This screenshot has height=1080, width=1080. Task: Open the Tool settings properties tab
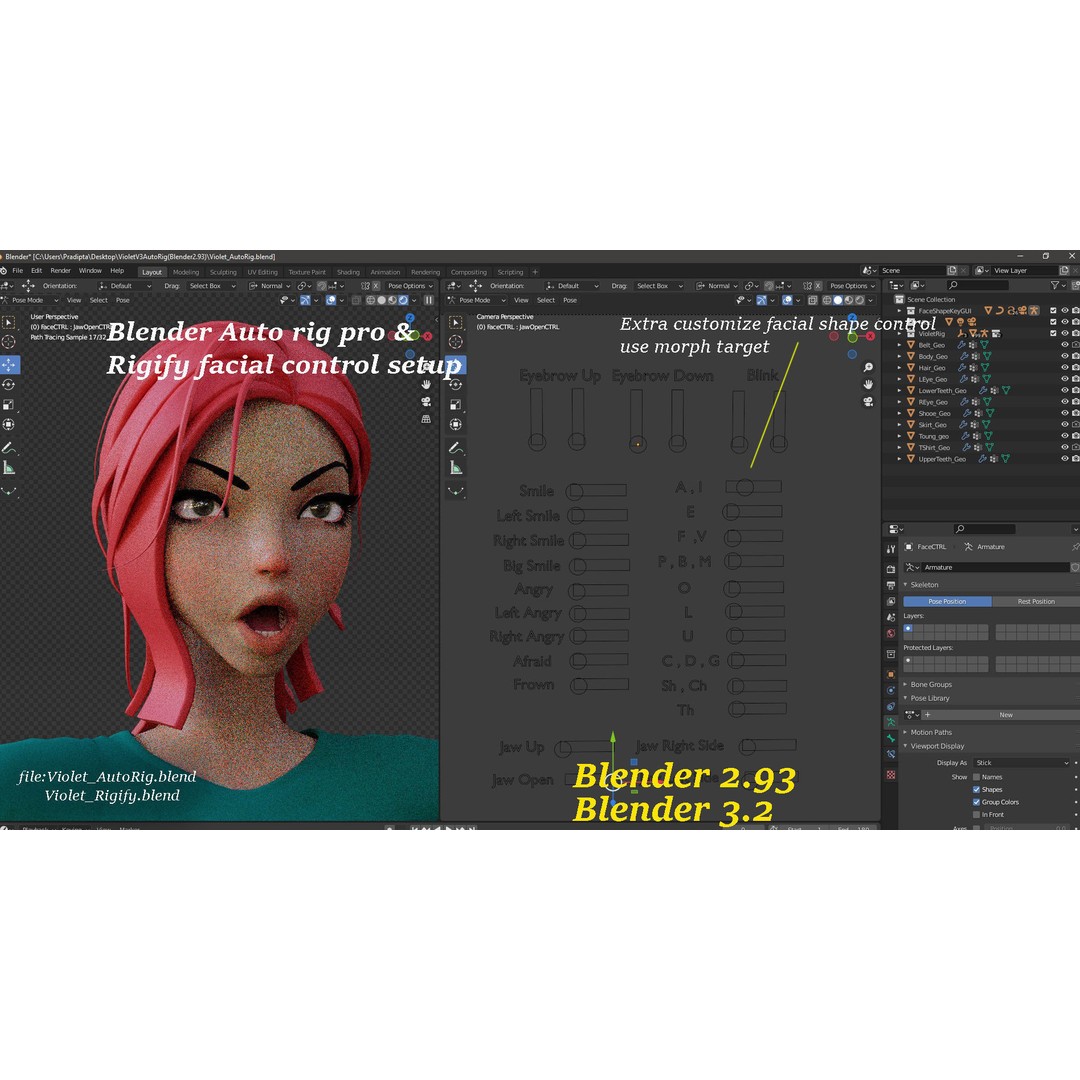tap(891, 549)
